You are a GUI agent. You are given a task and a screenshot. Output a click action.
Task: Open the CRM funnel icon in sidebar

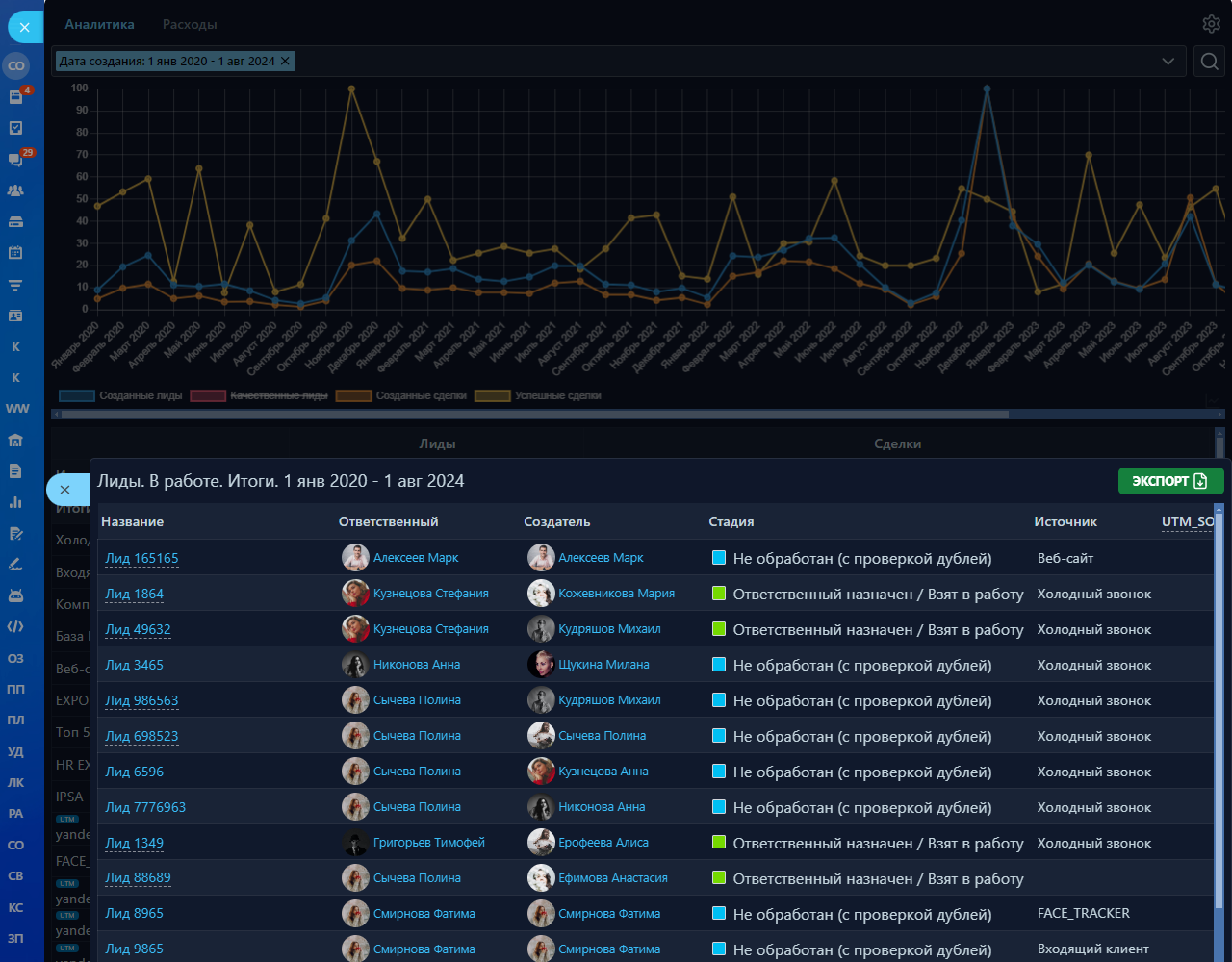15,285
